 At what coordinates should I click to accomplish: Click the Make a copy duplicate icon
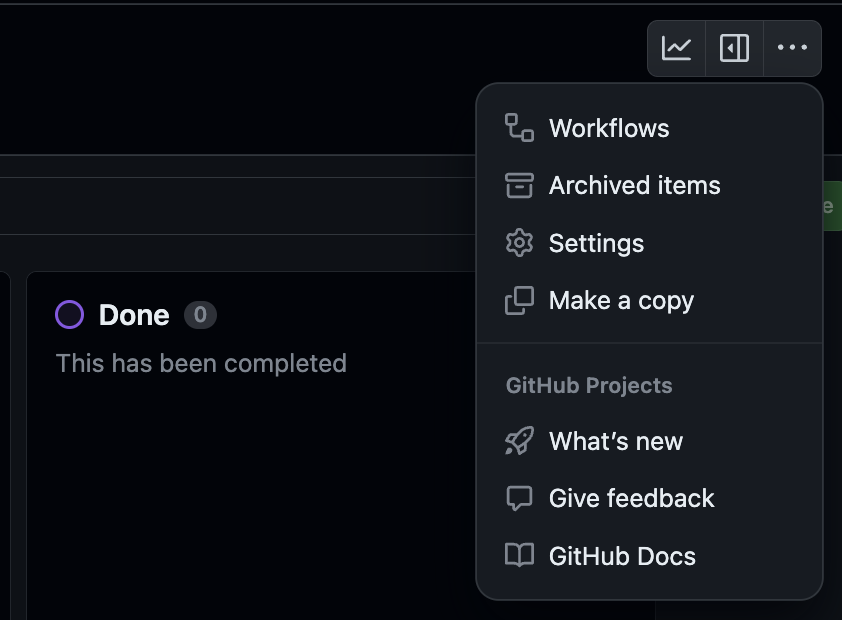519,300
